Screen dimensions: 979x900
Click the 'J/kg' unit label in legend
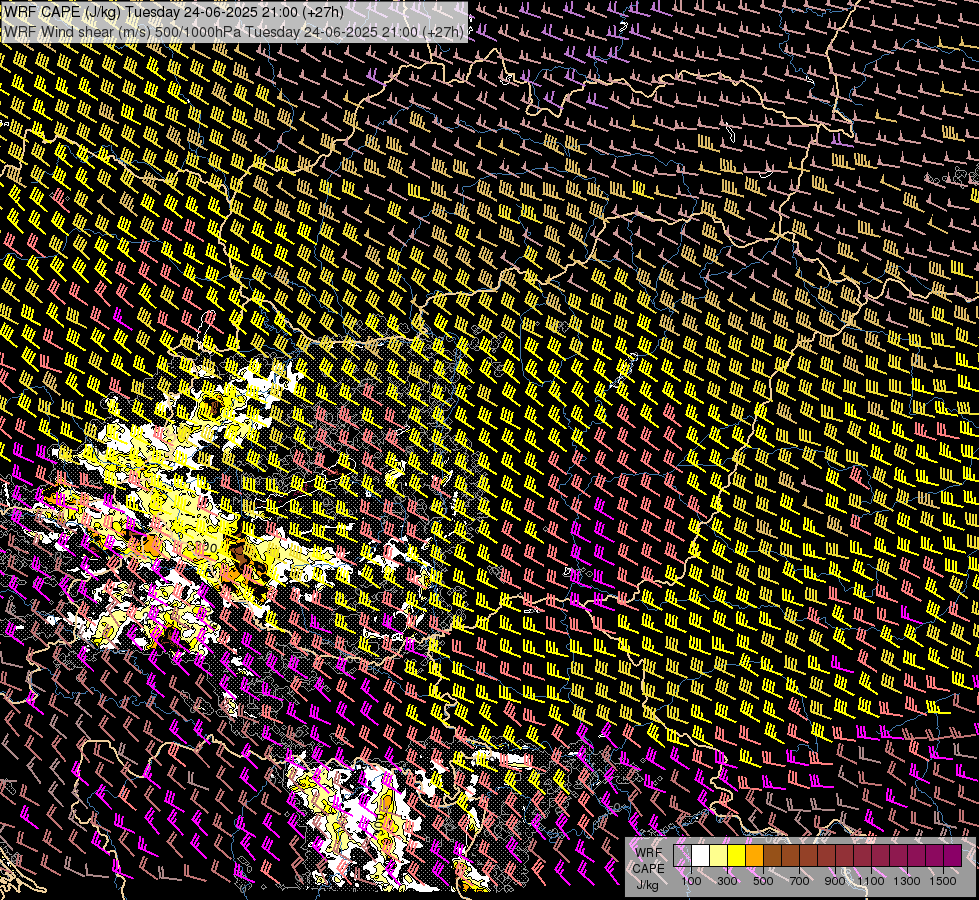click(648, 885)
